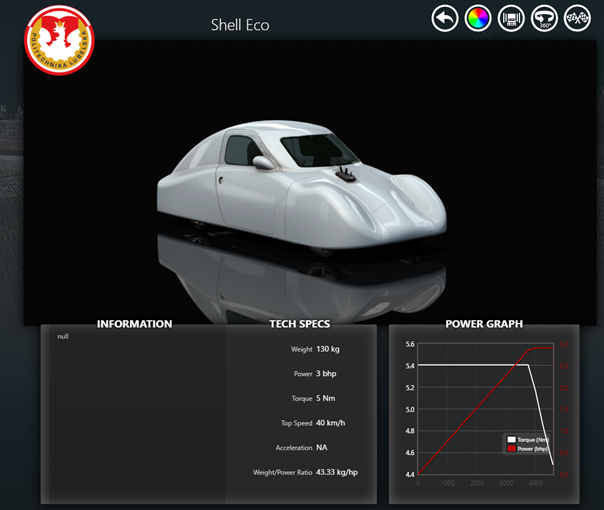Click the POWER GRAPH heading
604x510 pixels.
click(x=484, y=324)
